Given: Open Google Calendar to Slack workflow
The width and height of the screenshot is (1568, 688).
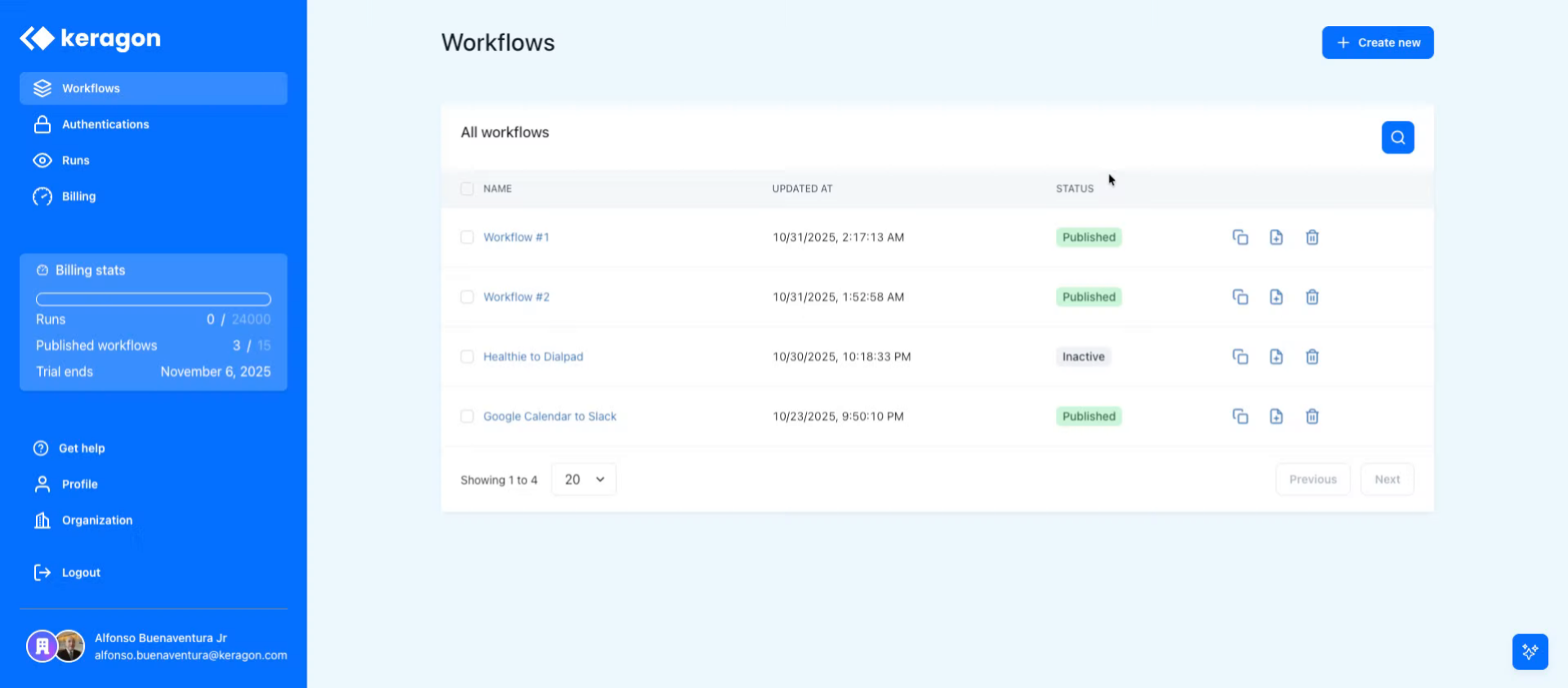Looking at the screenshot, I should tap(550, 416).
